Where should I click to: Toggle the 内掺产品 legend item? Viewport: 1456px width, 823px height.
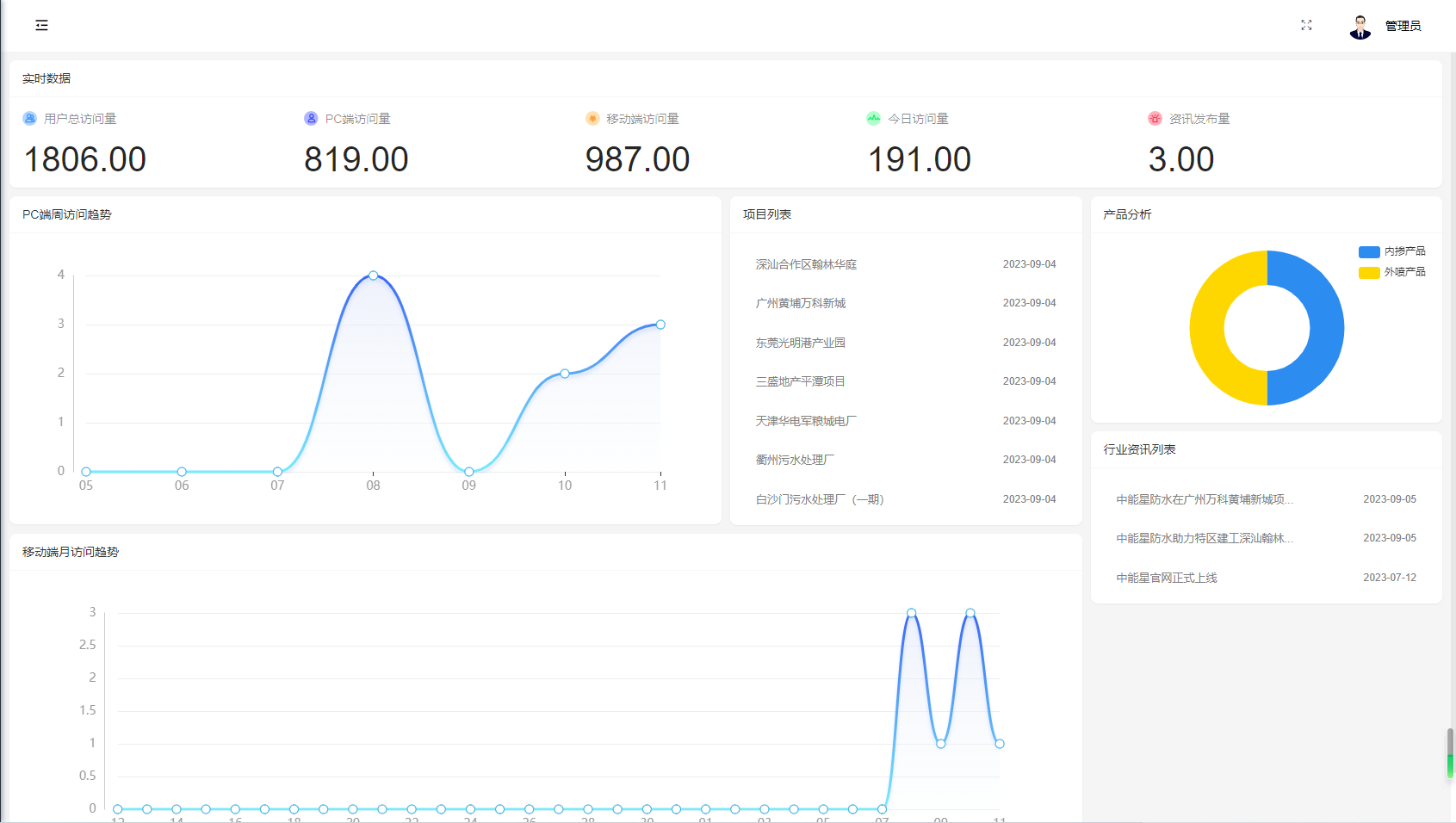tap(1391, 251)
